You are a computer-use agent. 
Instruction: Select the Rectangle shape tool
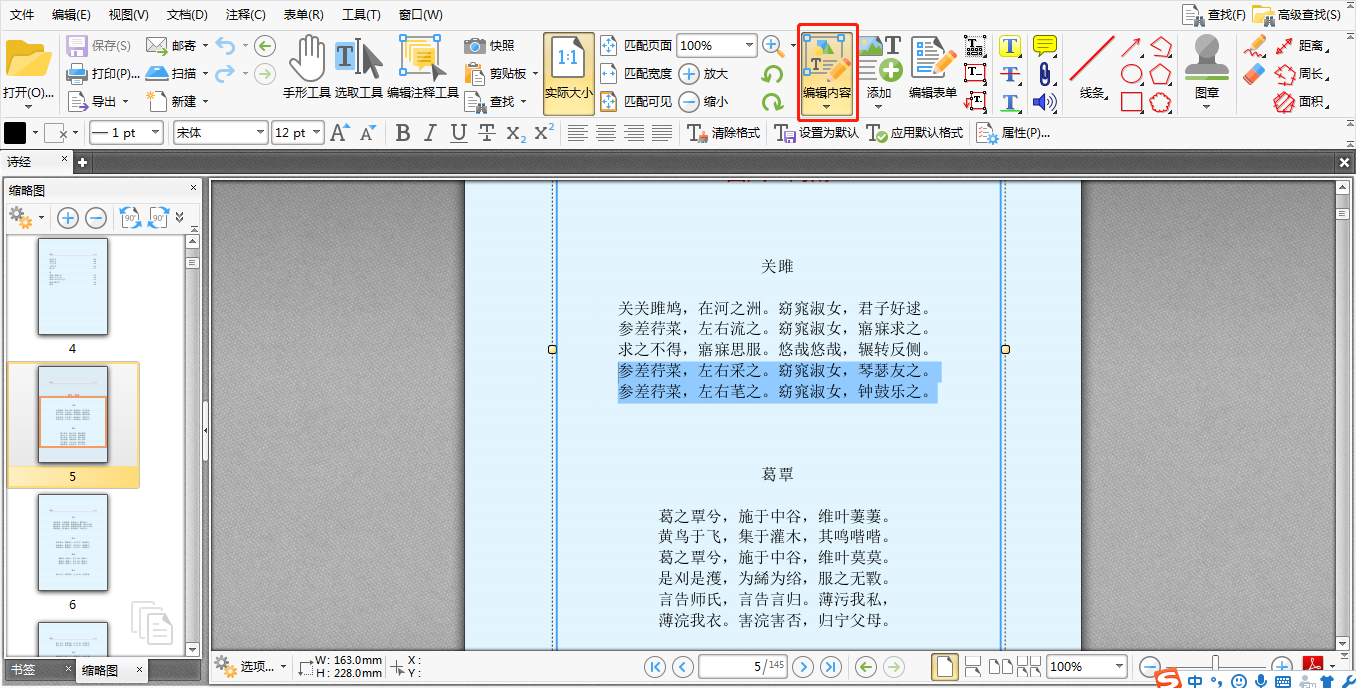[1131, 102]
